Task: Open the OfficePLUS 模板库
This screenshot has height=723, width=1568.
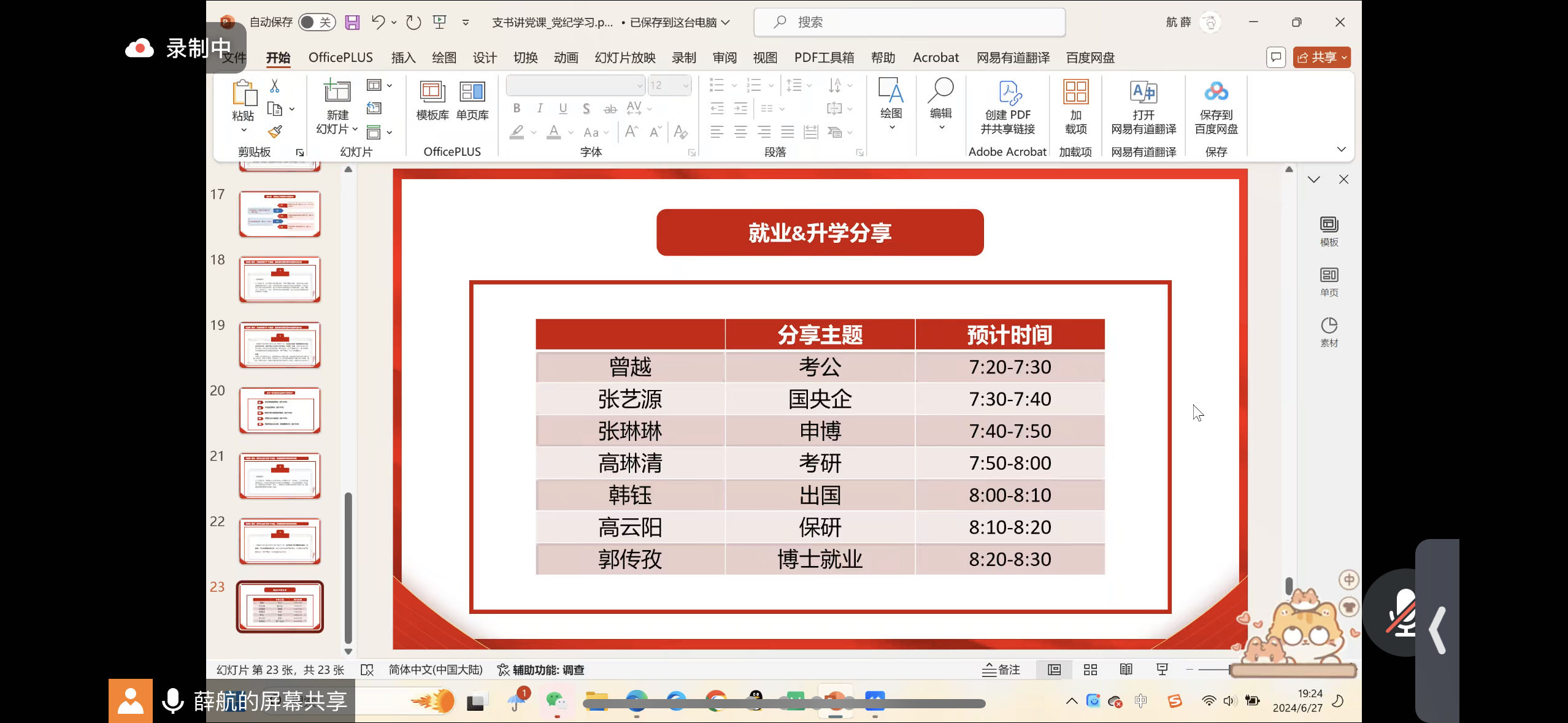Action: click(431, 101)
